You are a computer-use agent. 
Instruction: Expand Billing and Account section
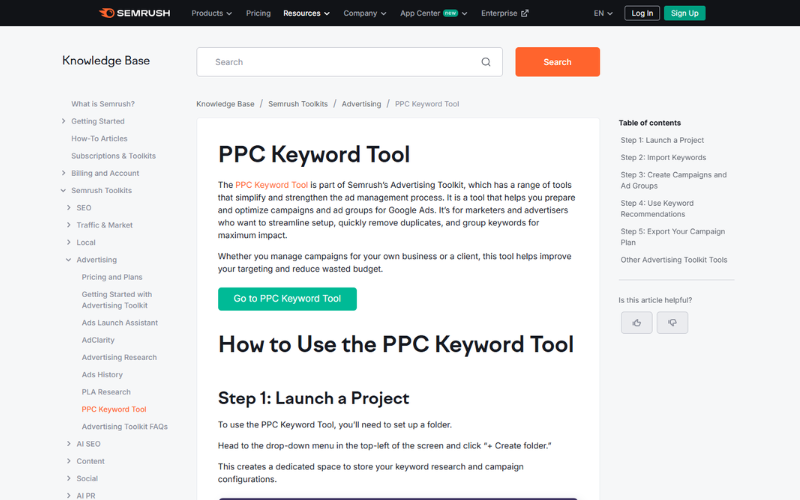pyautogui.click(x=63, y=173)
